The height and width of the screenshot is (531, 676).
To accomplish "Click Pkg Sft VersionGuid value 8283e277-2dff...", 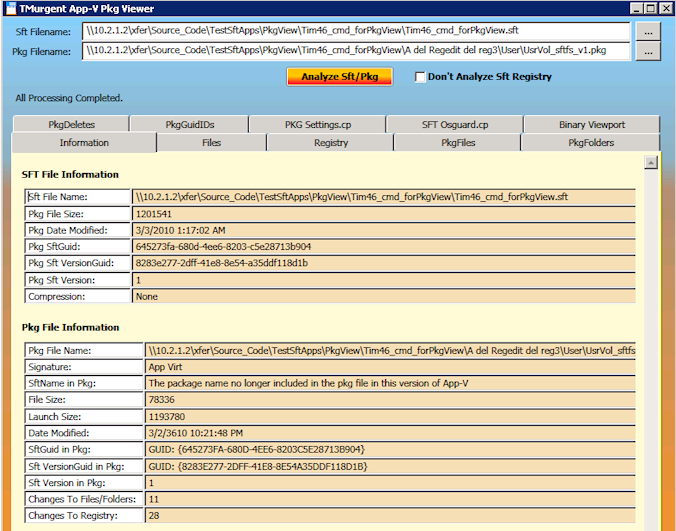I will [x=384, y=263].
